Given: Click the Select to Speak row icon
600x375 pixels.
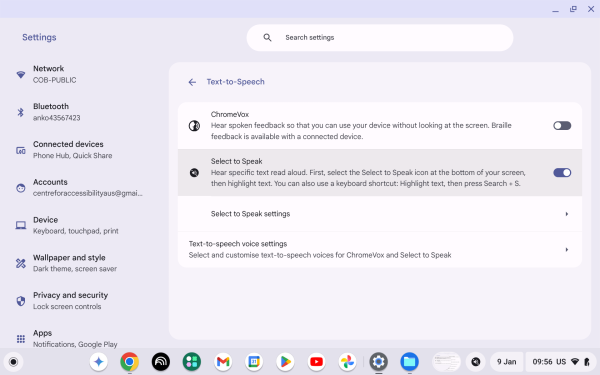Looking at the screenshot, I should pyautogui.click(x=194, y=173).
